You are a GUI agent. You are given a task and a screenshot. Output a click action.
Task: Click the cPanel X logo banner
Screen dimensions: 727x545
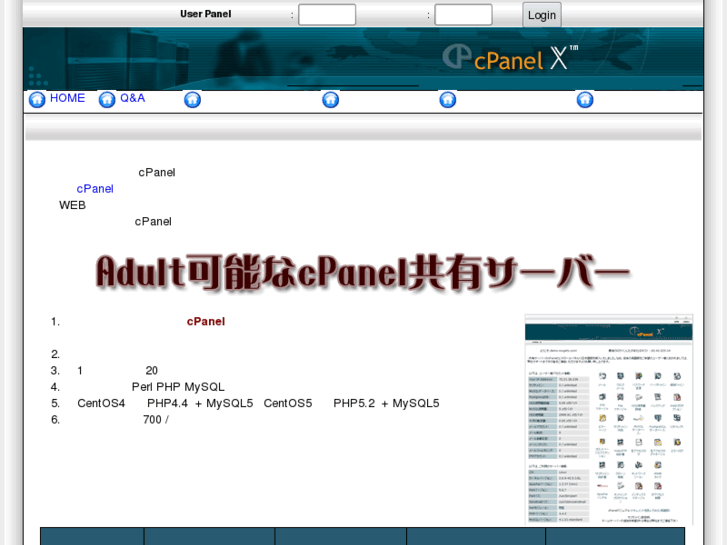click(x=363, y=58)
